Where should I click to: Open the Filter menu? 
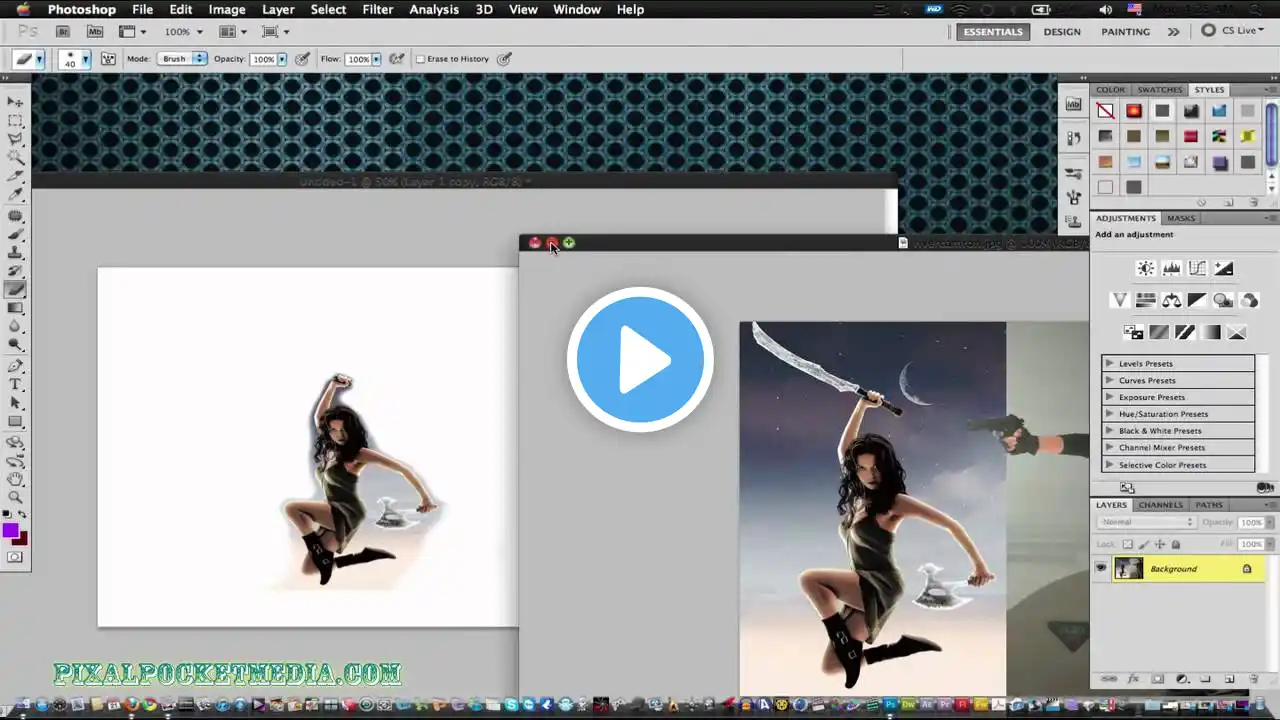click(x=377, y=9)
